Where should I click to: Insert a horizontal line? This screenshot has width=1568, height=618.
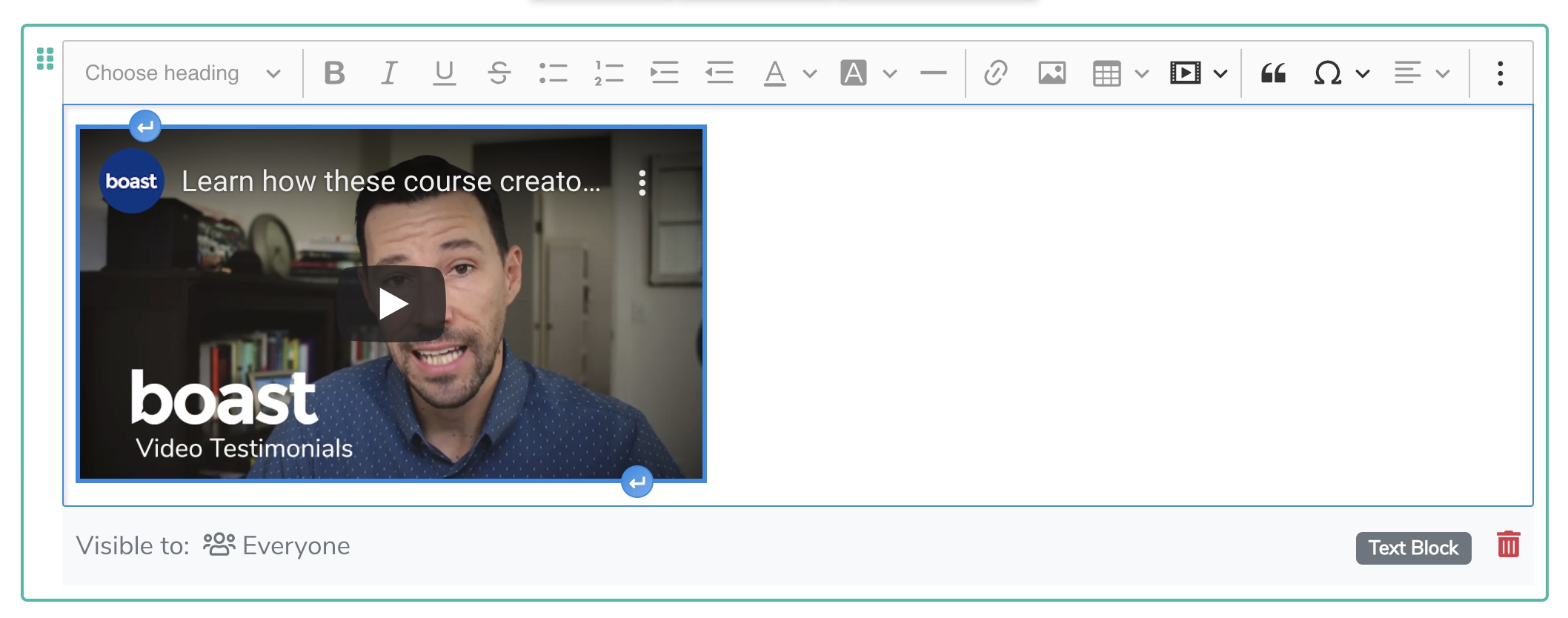(933, 73)
